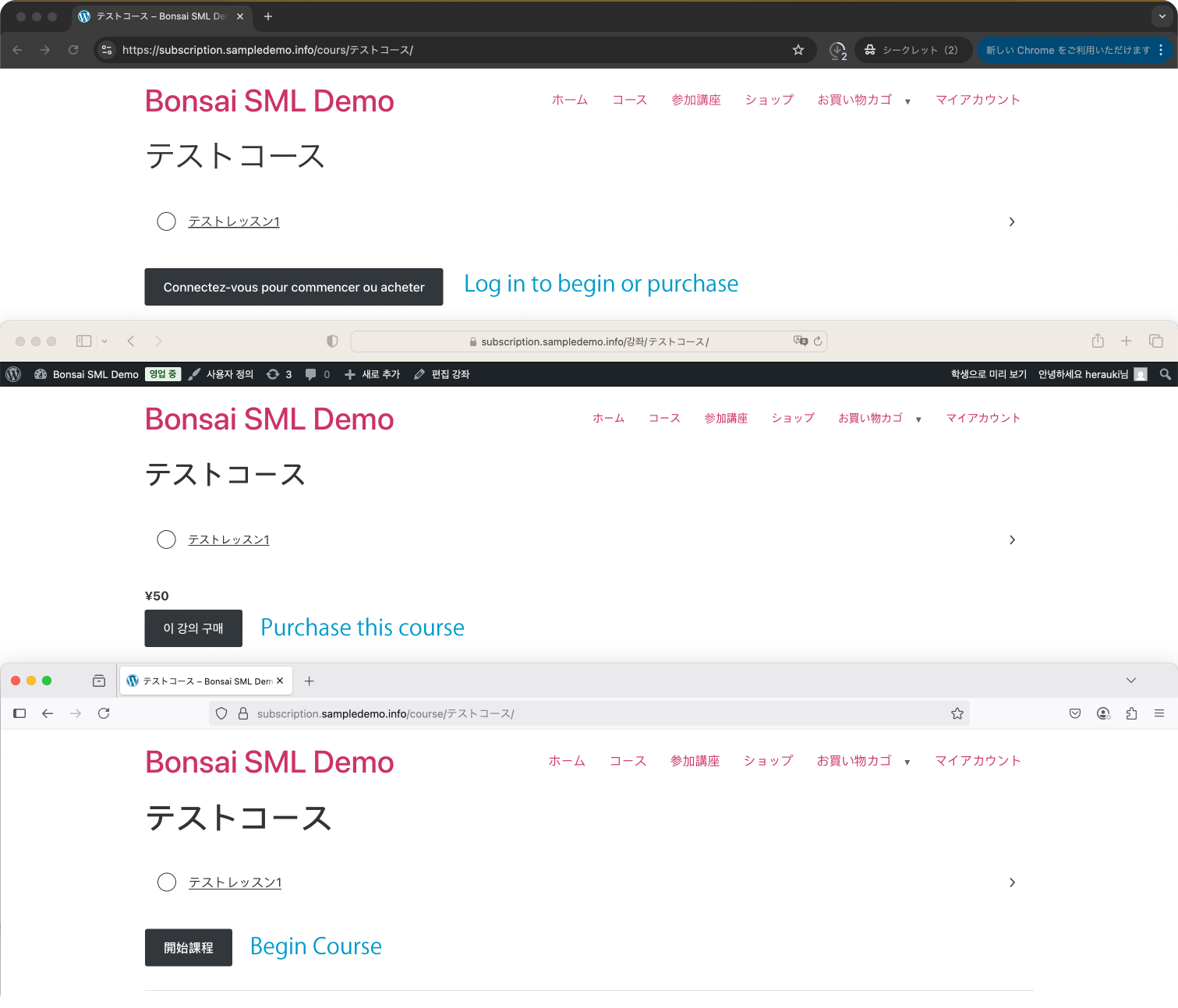Select the マイアカウント menu in Safari page
This screenshot has width=1178, height=1008.
click(x=982, y=419)
